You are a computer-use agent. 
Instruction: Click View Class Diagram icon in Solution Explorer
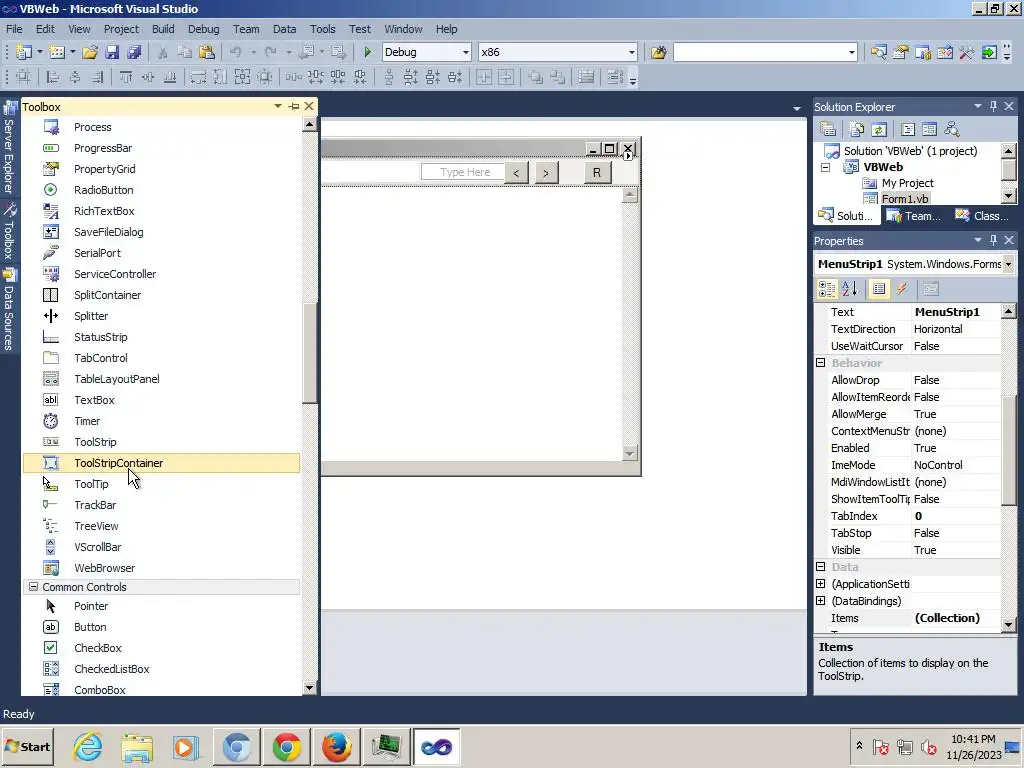(952, 129)
